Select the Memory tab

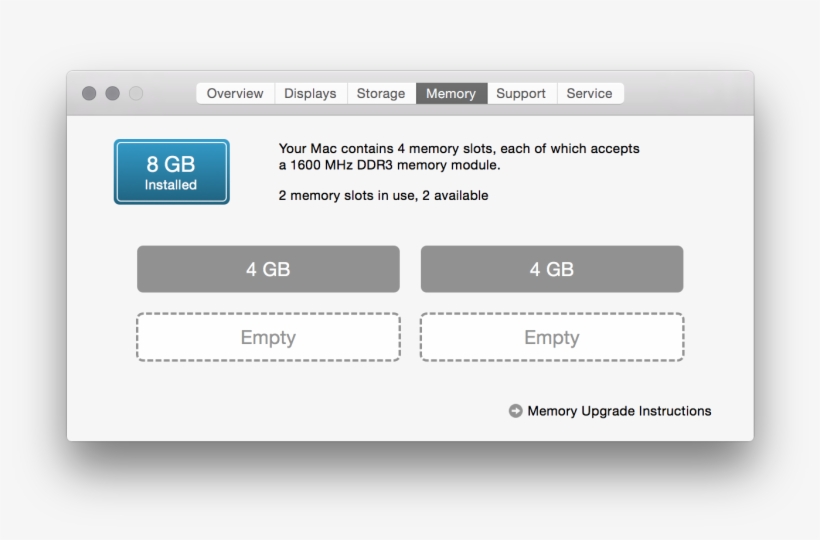tap(451, 93)
